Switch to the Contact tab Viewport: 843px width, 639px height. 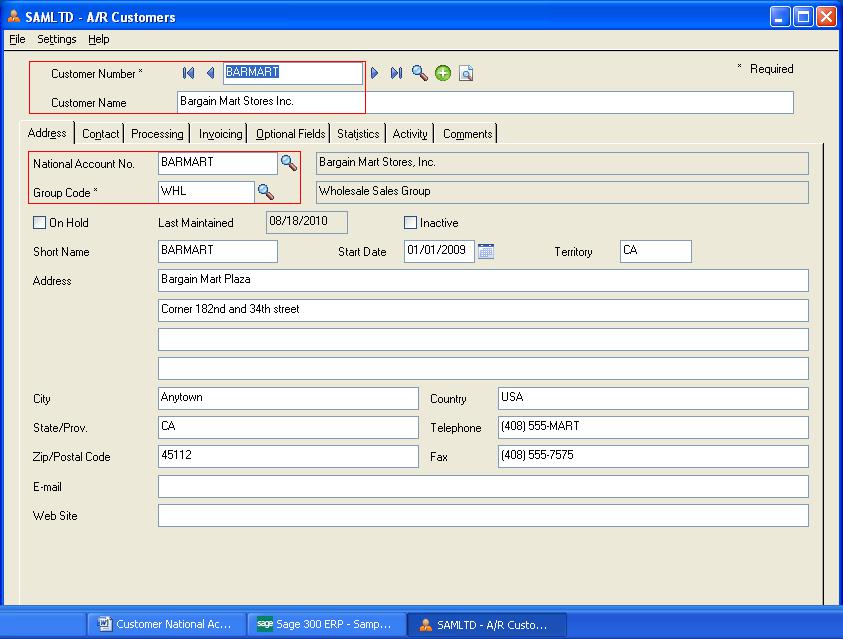pos(101,134)
